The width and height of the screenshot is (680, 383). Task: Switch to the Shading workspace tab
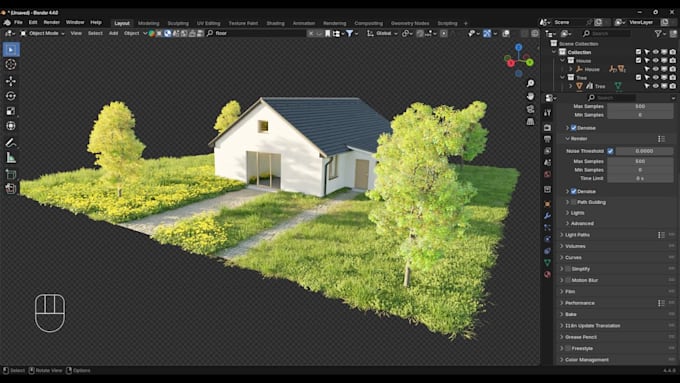point(275,23)
